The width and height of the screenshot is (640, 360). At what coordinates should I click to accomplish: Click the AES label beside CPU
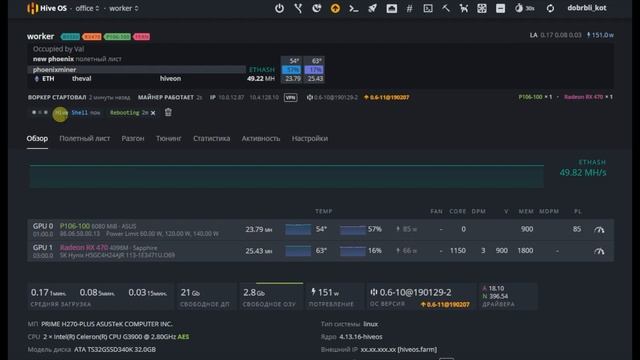click(183, 337)
